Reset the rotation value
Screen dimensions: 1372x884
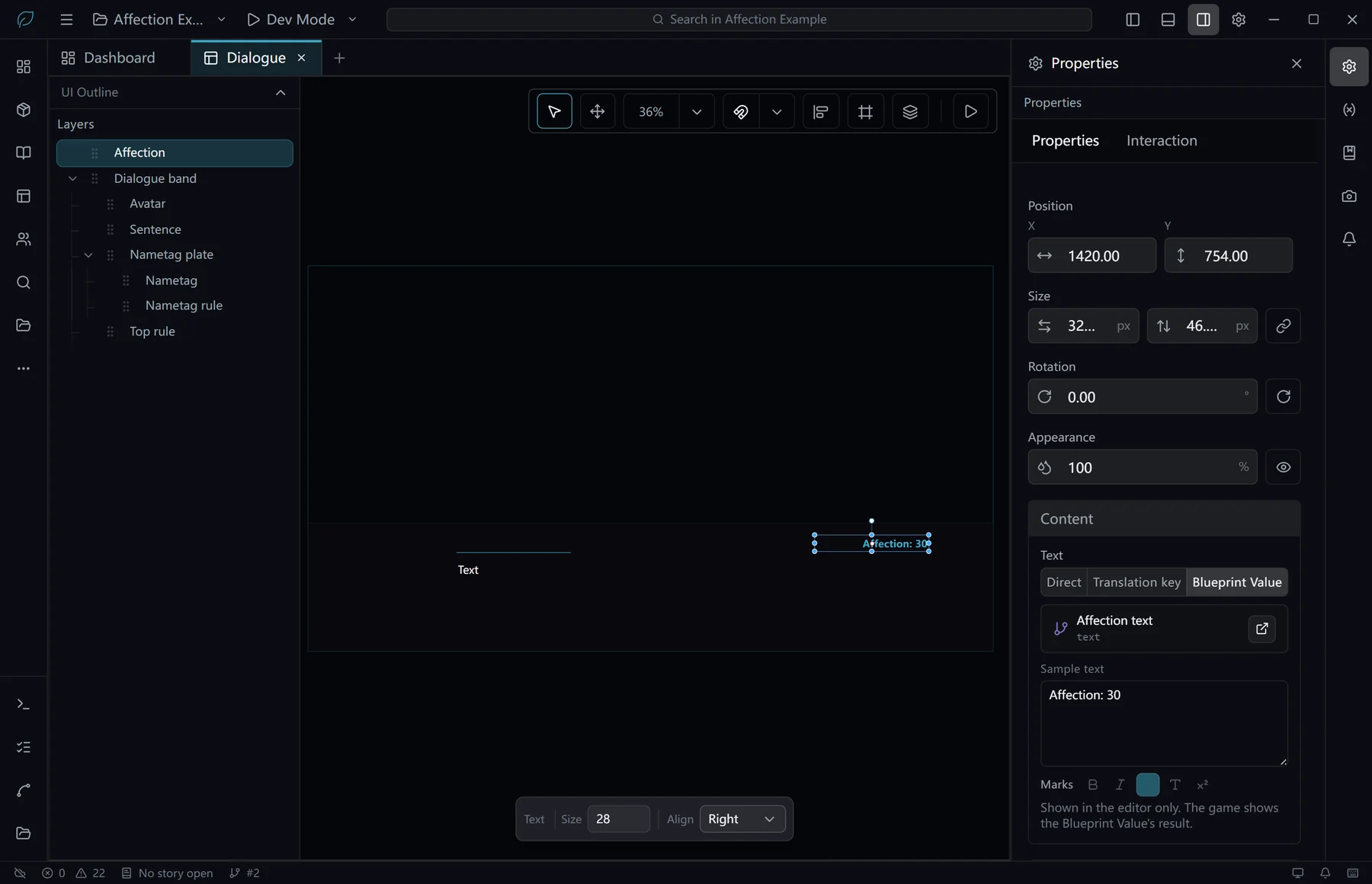(x=1283, y=396)
